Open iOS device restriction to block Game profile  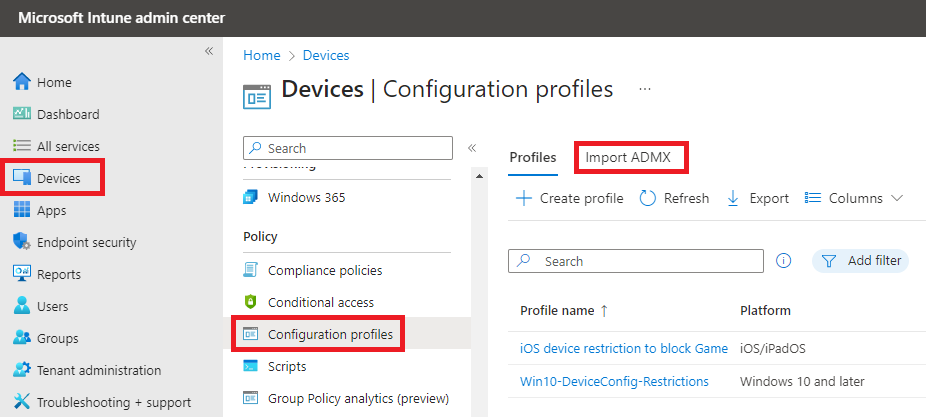[624, 348]
